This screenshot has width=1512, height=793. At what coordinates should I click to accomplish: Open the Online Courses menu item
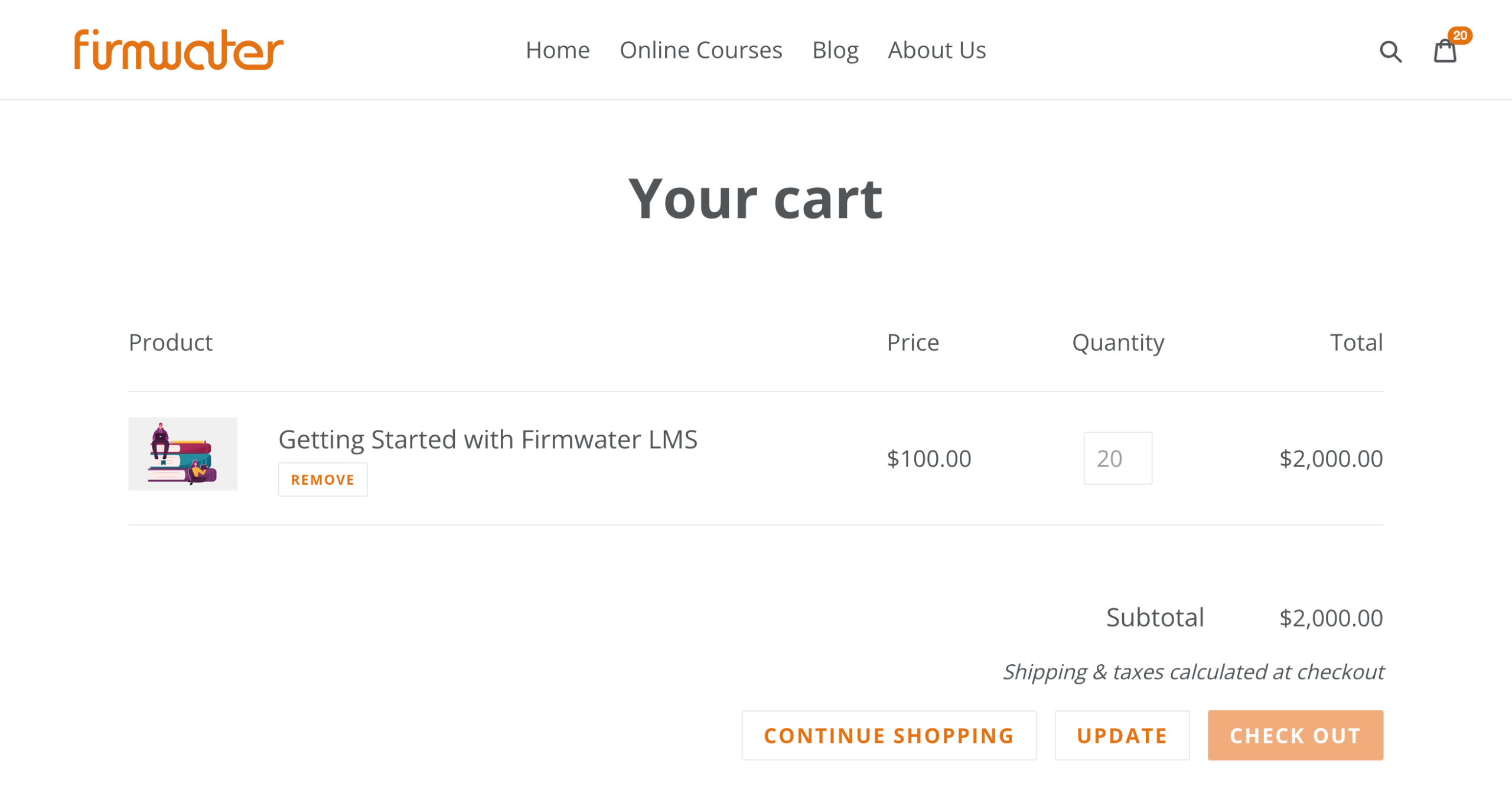(700, 50)
